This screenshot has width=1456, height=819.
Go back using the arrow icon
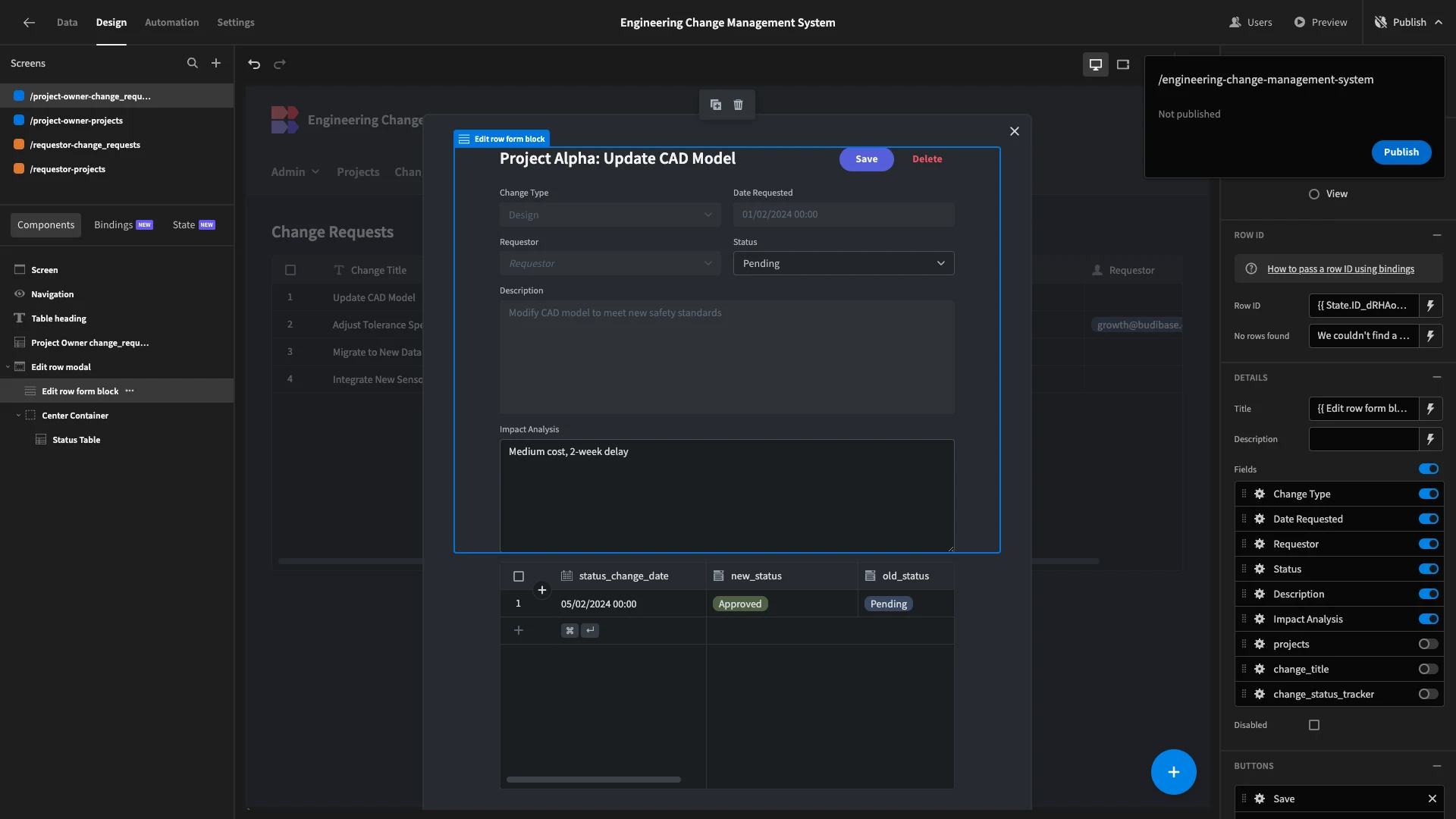point(29,22)
